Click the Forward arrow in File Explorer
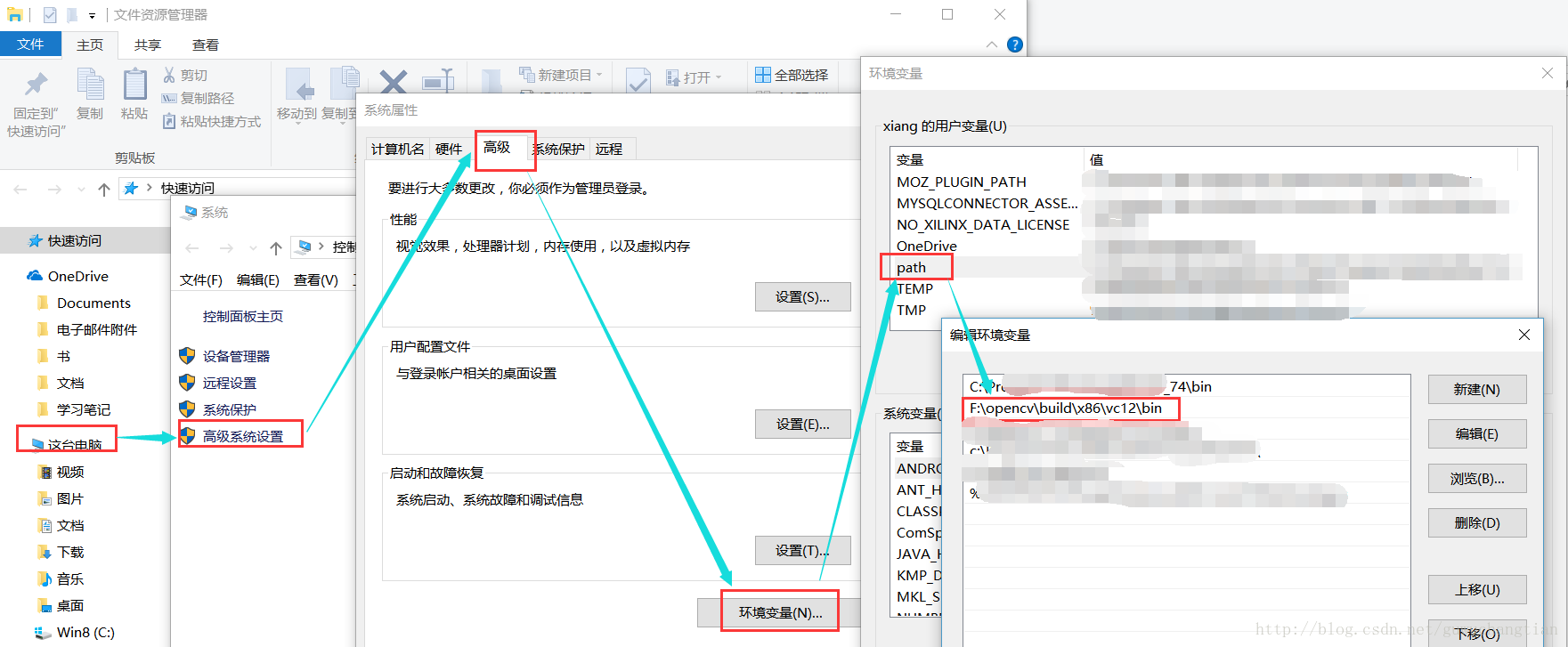Screen dimensions: 1568x647 pos(54,189)
